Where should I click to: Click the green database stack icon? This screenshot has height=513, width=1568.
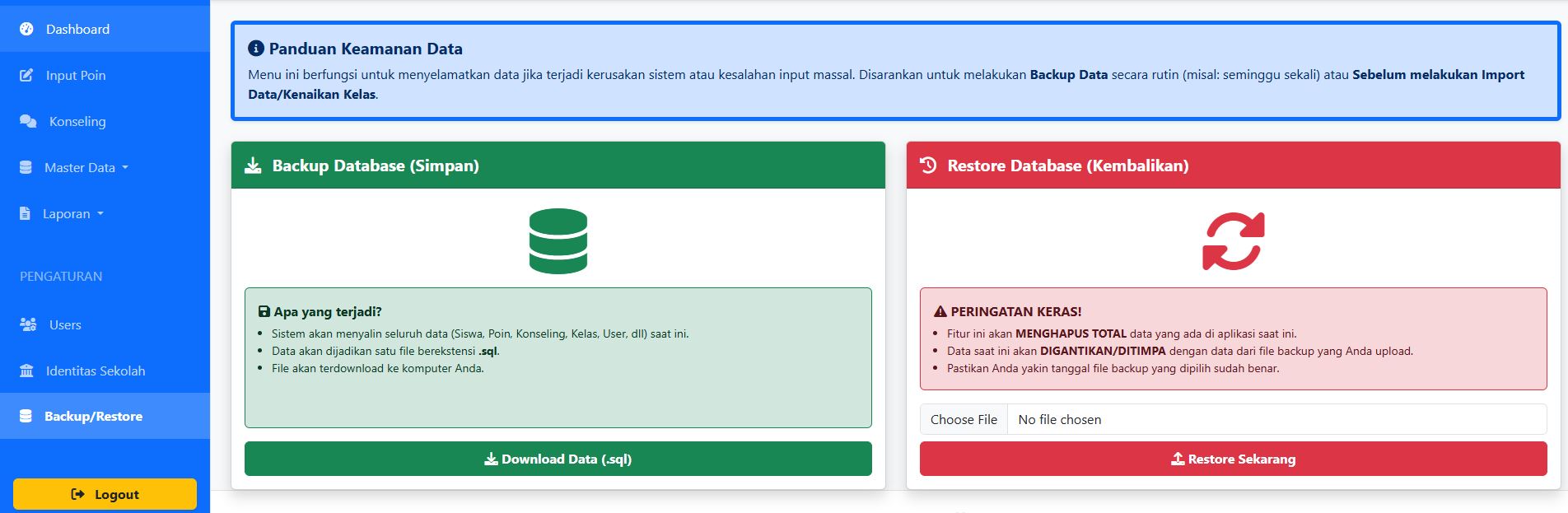pyautogui.click(x=558, y=240)
